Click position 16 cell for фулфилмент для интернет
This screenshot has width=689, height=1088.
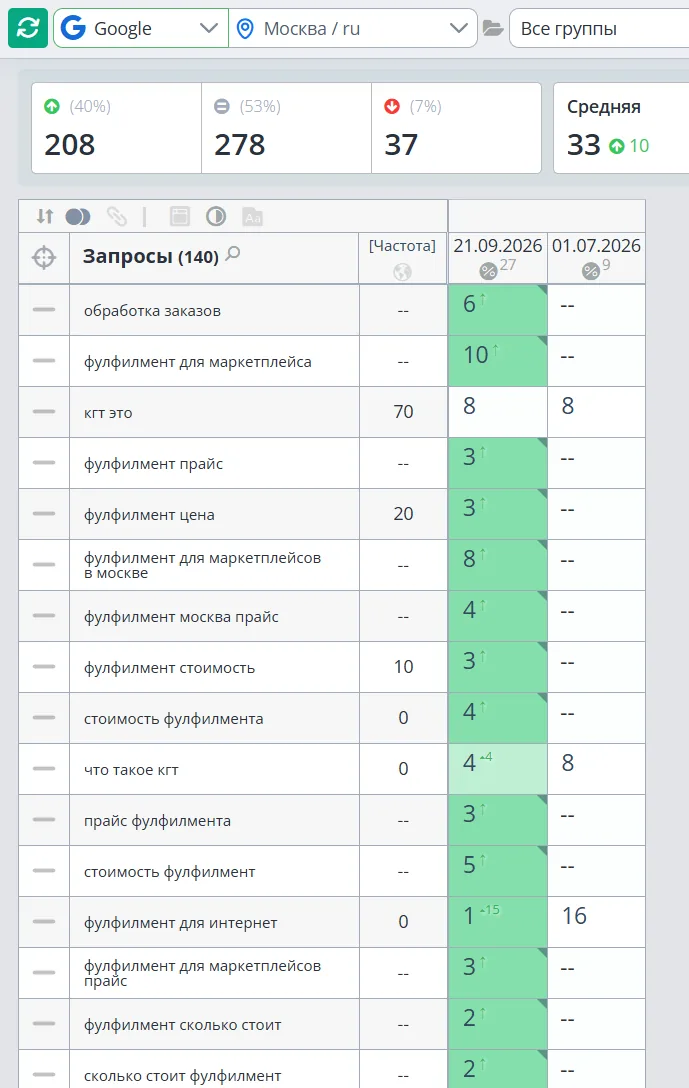(x=596, y=921)
